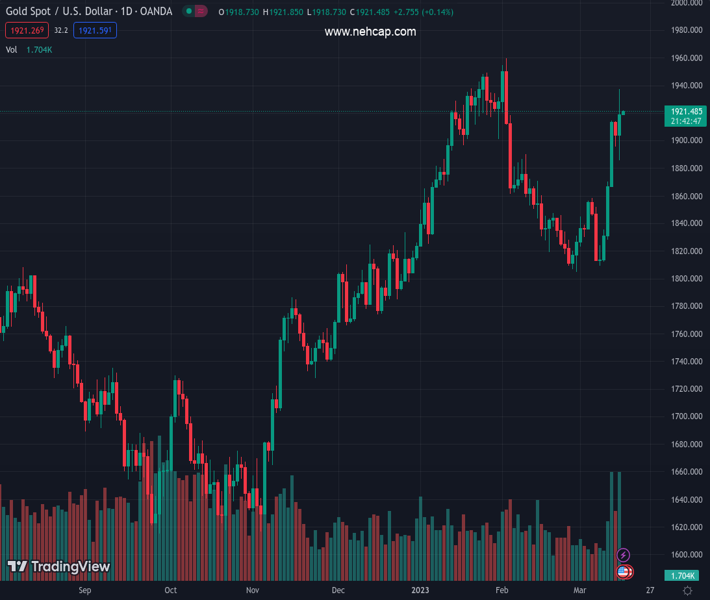This screenshot has width=710, height=600.
Task: Click the Feb label on time axis
Action: 502,591
